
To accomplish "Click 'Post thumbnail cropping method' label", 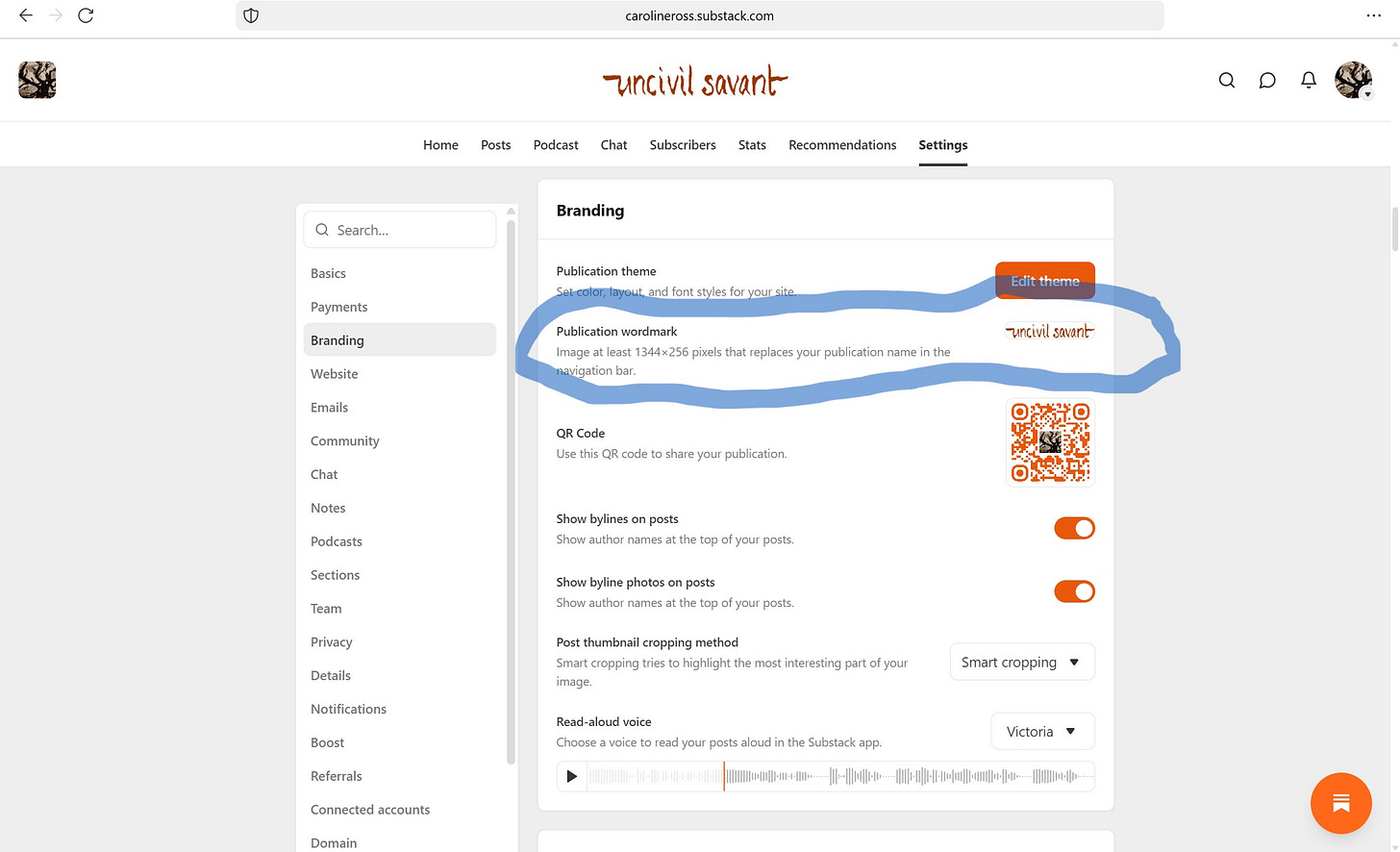I will pos(647,642).
